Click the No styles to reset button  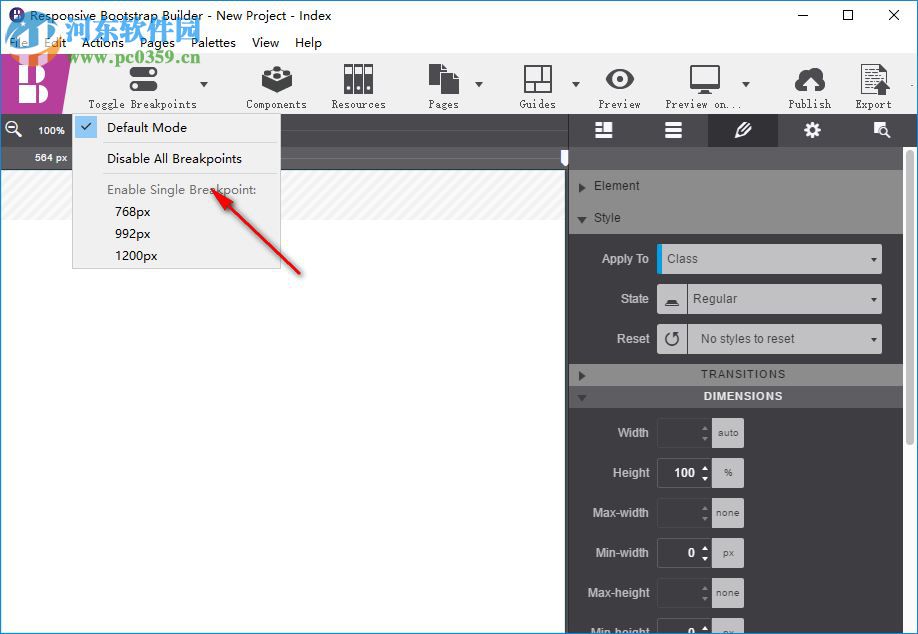[x=784, y=338]
